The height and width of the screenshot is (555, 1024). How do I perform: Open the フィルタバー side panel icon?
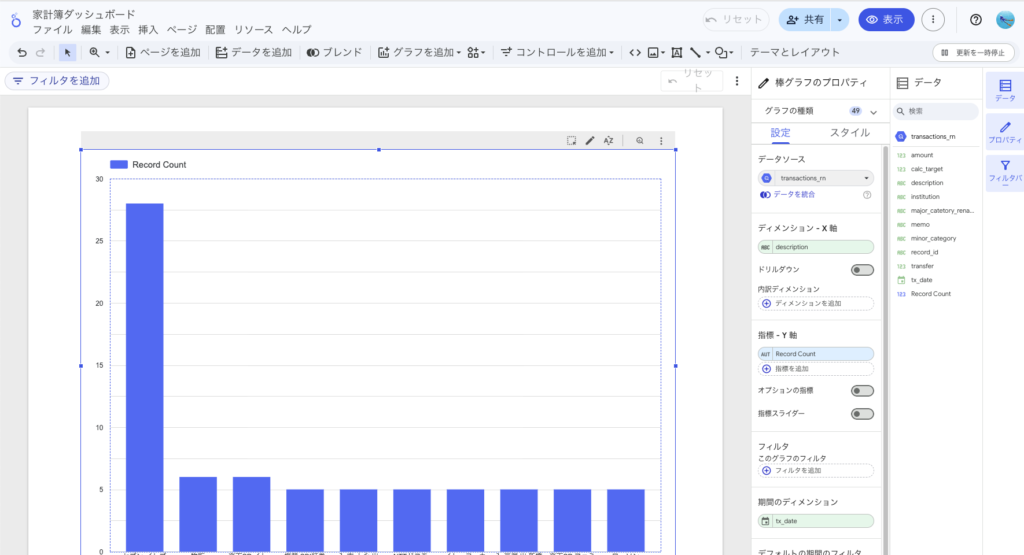click(1004, 172)
